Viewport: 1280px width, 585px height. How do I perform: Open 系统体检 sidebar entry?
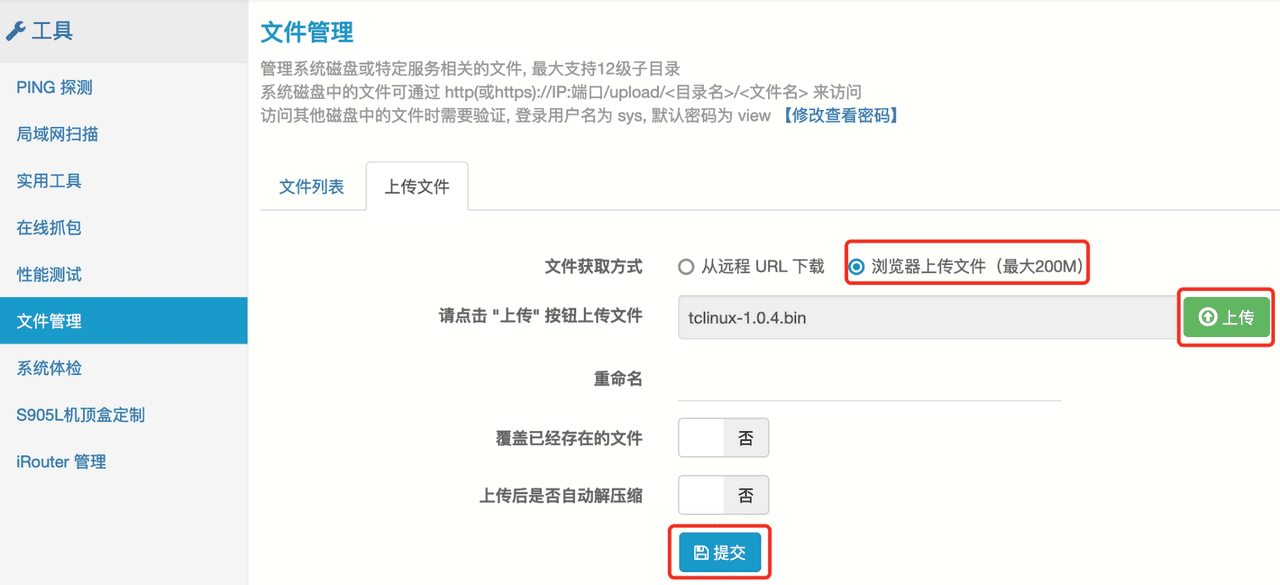click(x=50, y=368)
